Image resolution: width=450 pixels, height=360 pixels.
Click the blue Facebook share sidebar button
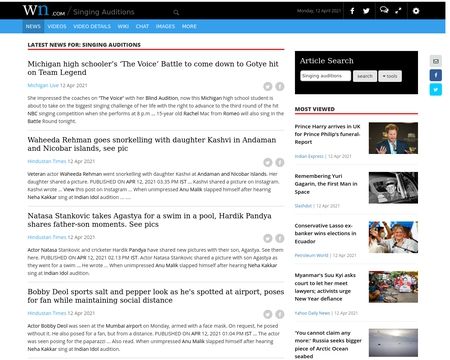coord(436,75)
